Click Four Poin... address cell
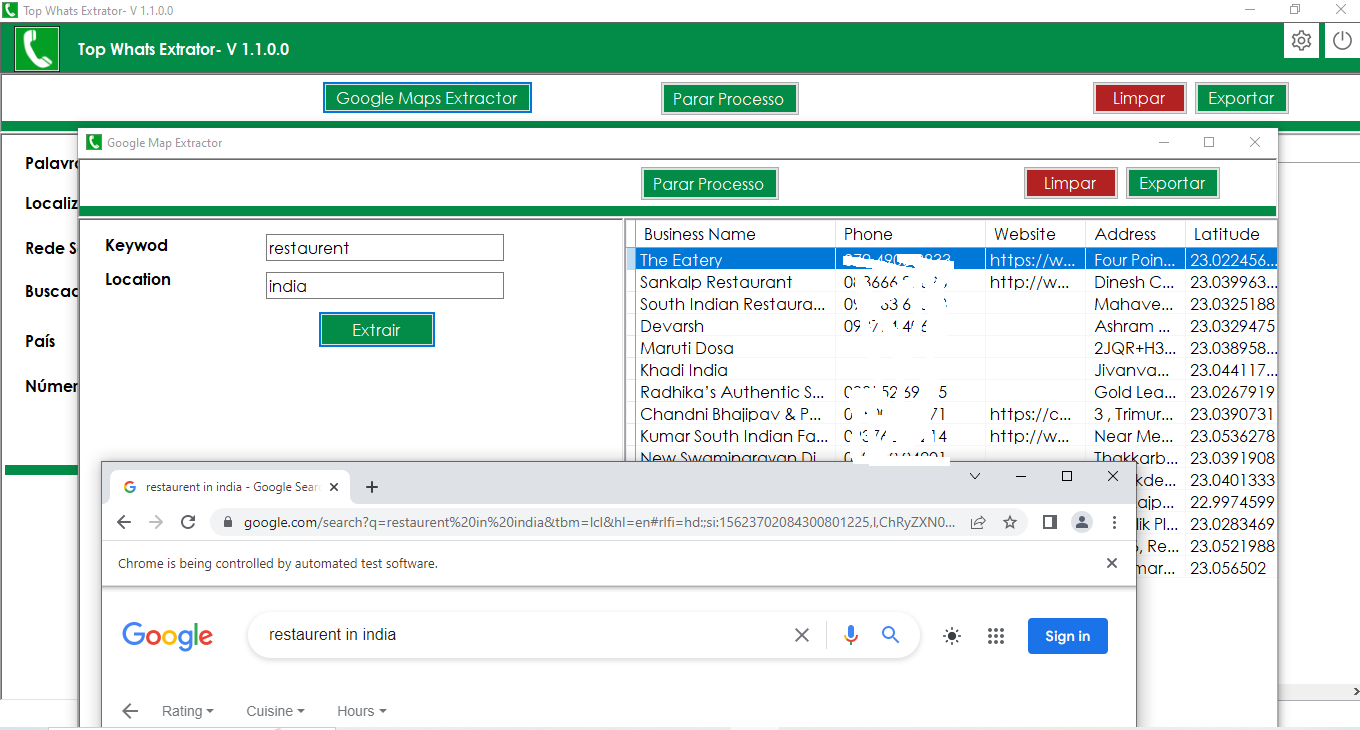 (1135, 260)
